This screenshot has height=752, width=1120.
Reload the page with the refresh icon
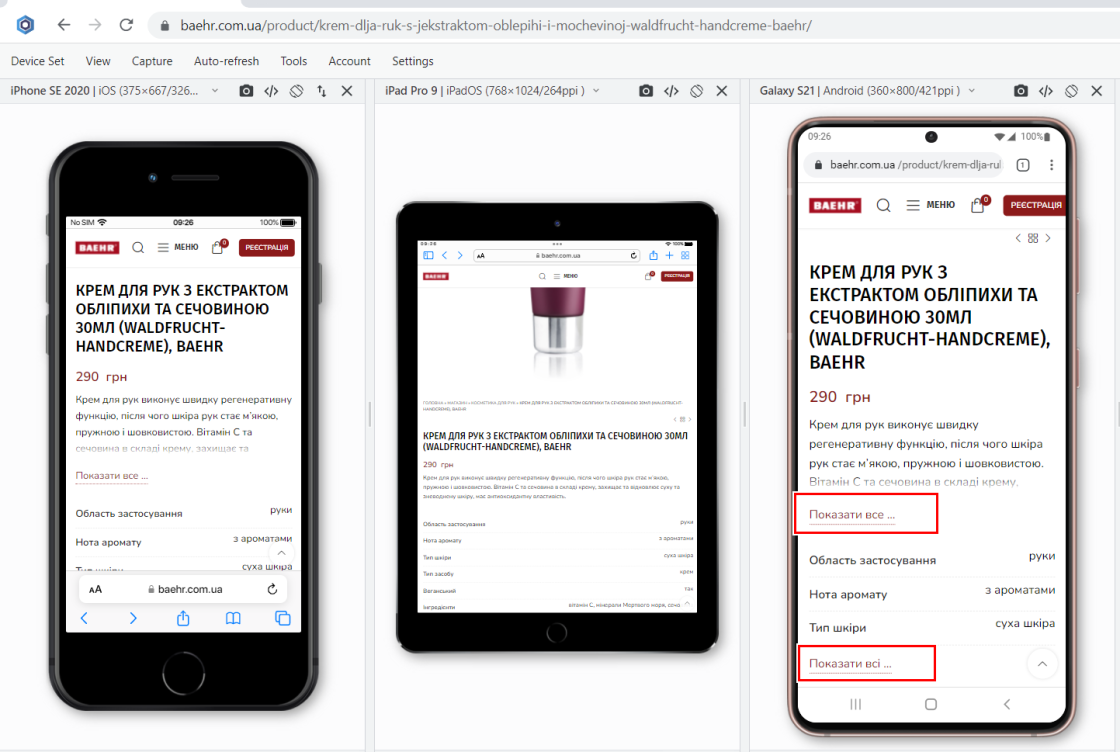coord(126,25)
